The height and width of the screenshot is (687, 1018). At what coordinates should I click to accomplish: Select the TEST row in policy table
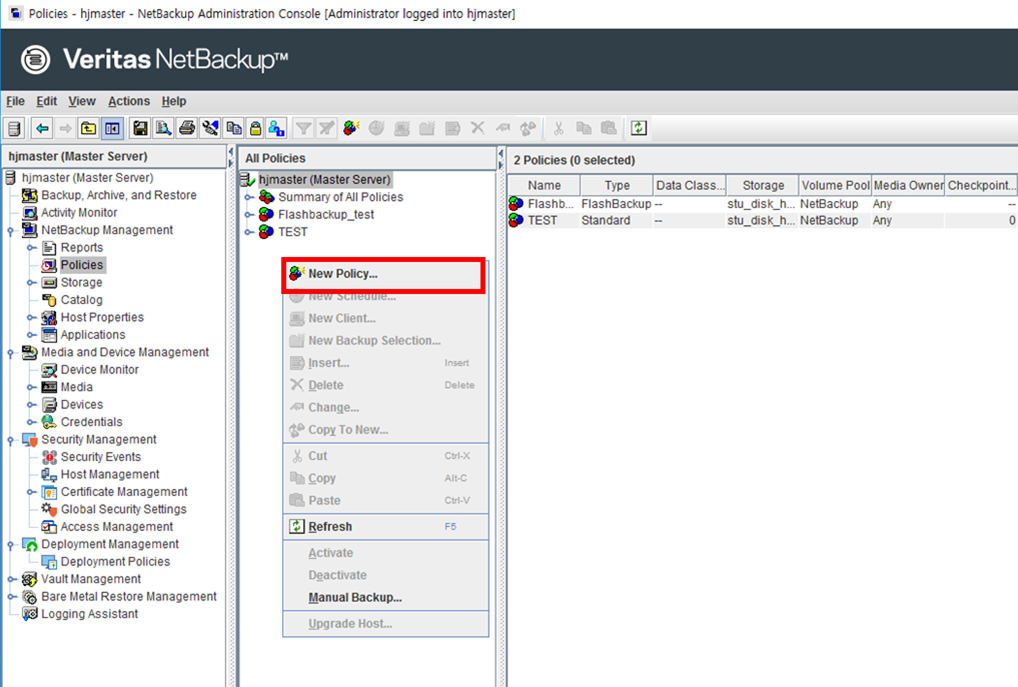point(762,221)
